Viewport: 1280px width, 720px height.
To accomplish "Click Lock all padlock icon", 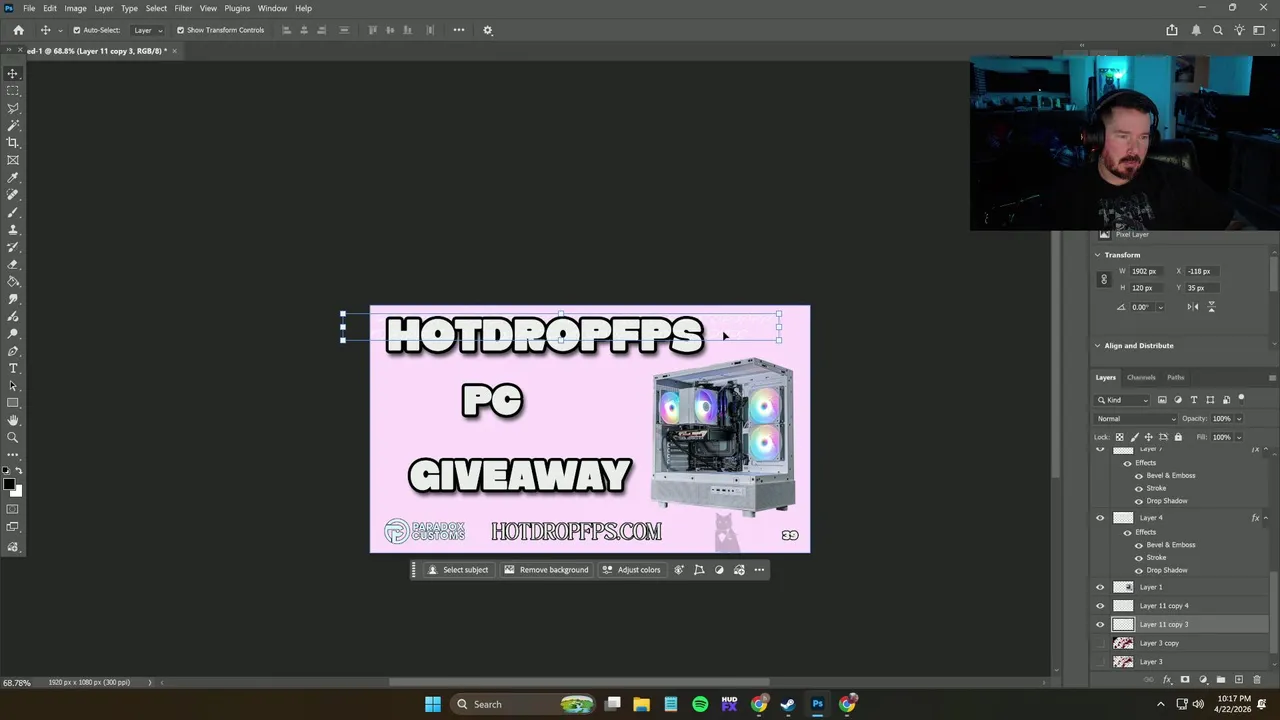I will (1178, 437).
